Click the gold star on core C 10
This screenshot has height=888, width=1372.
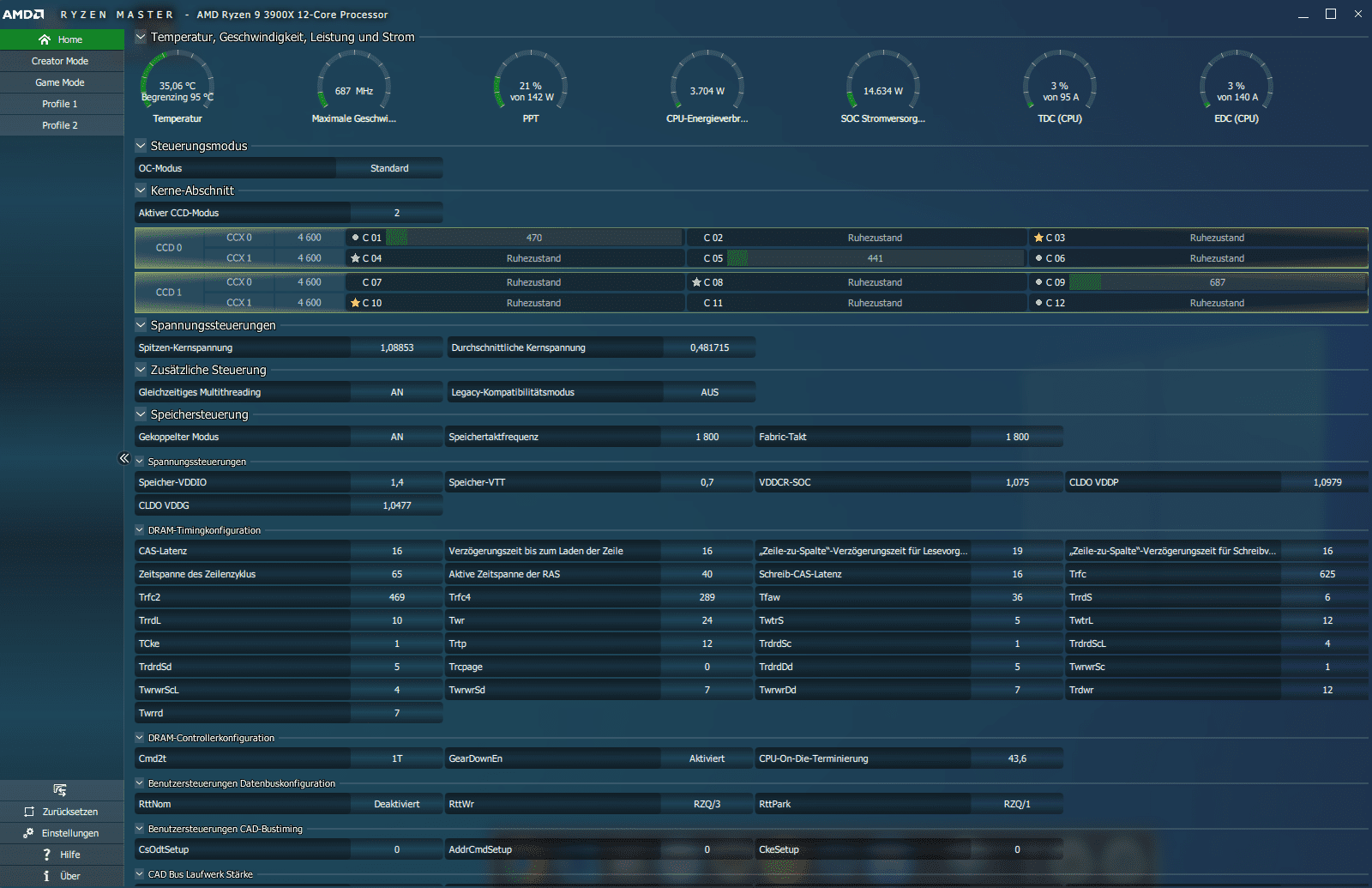pos(355,303)
